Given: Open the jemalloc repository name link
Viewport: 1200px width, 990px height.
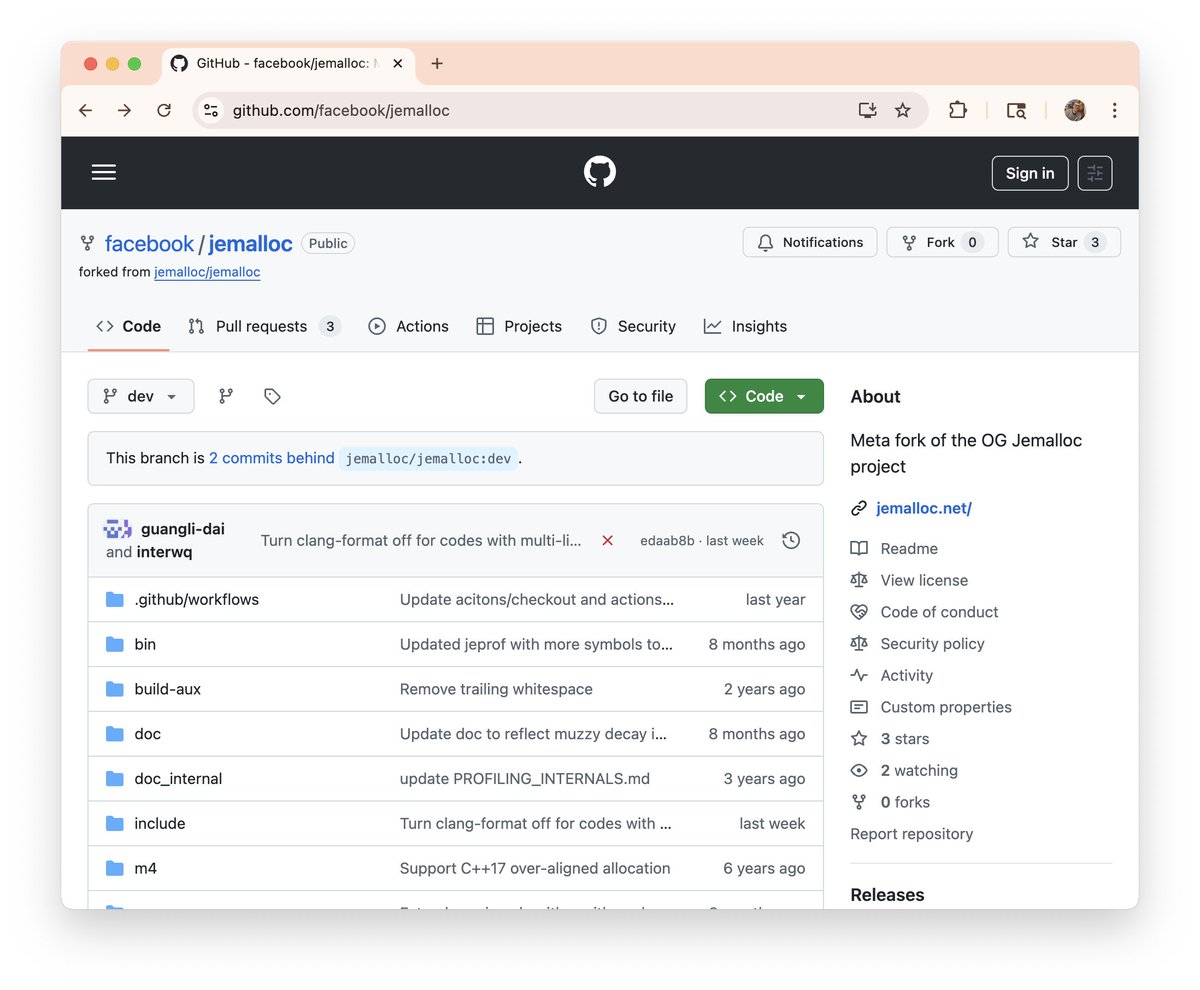Looking at the screenshot, I should [251, 243].
